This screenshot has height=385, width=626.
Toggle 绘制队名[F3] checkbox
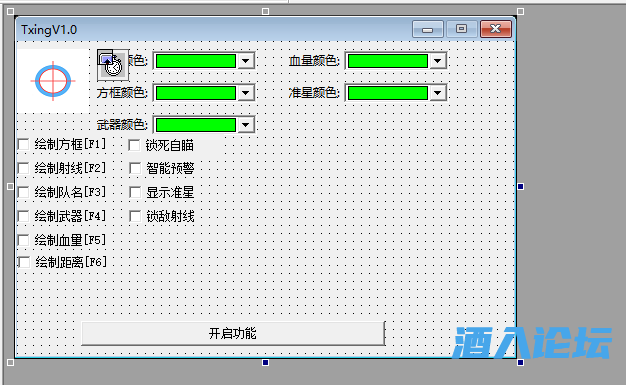[x=24, y=192]
